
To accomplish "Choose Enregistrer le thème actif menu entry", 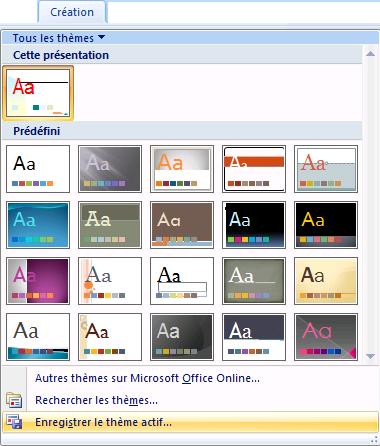I will click(190, 422).
